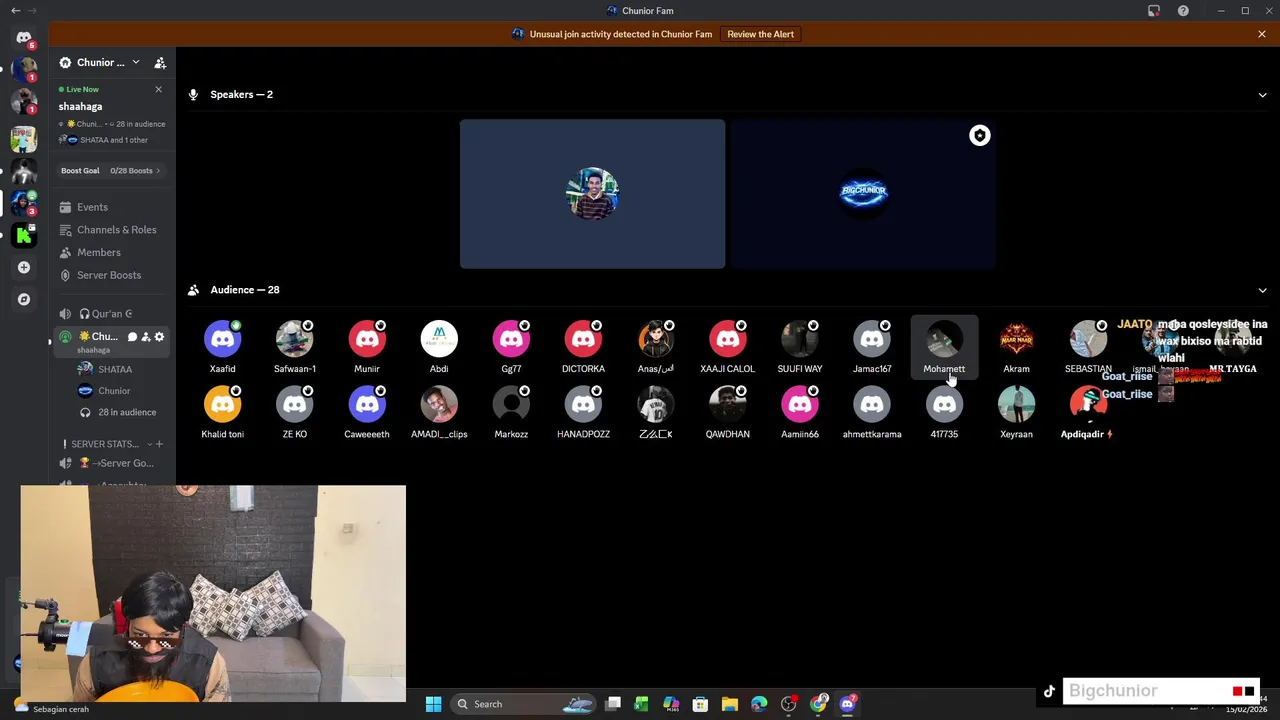
Task: Open the Server Go... channel
Action: 112,463
